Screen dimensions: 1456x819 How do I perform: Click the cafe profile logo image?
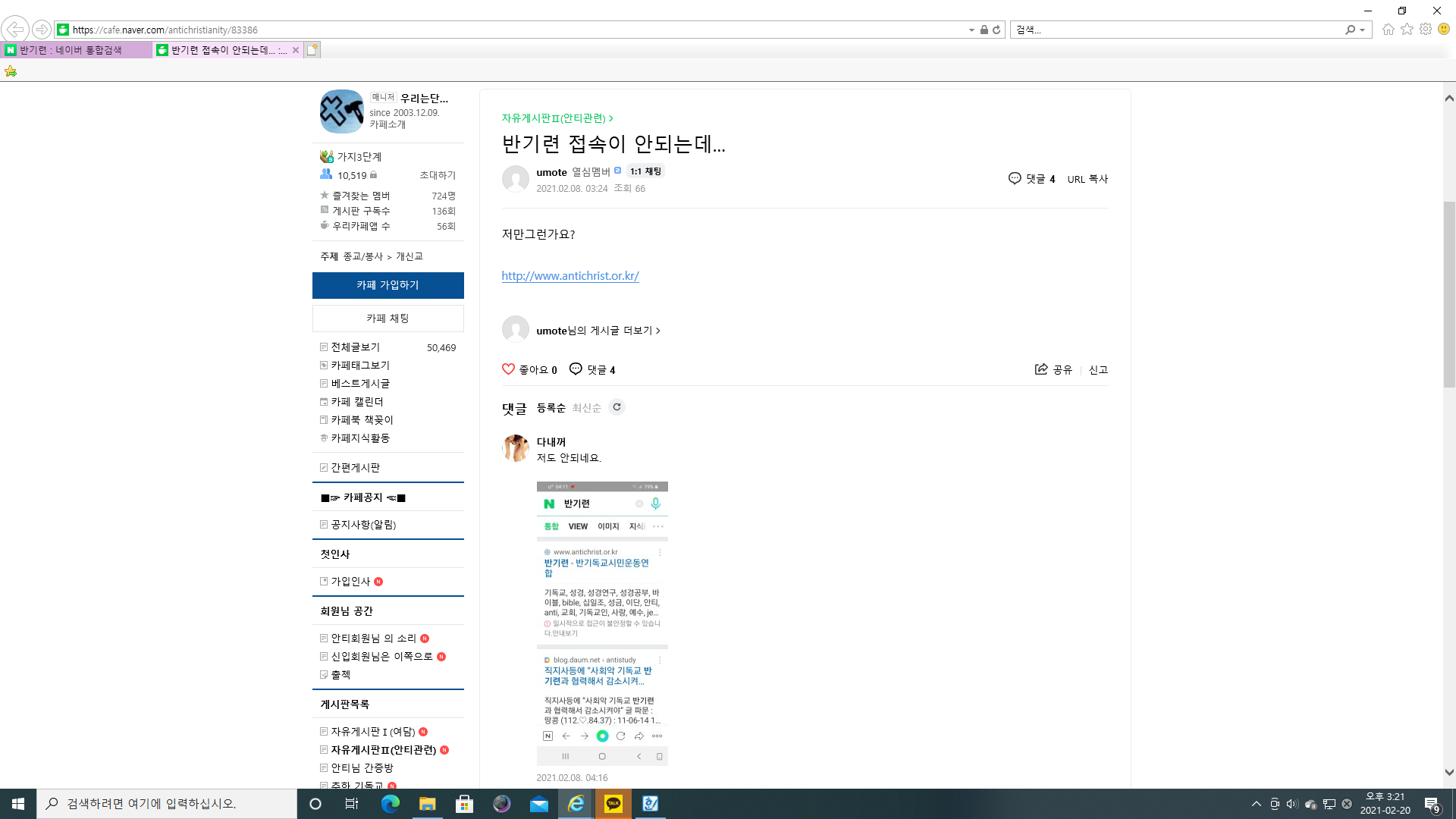tap(341, 111)
